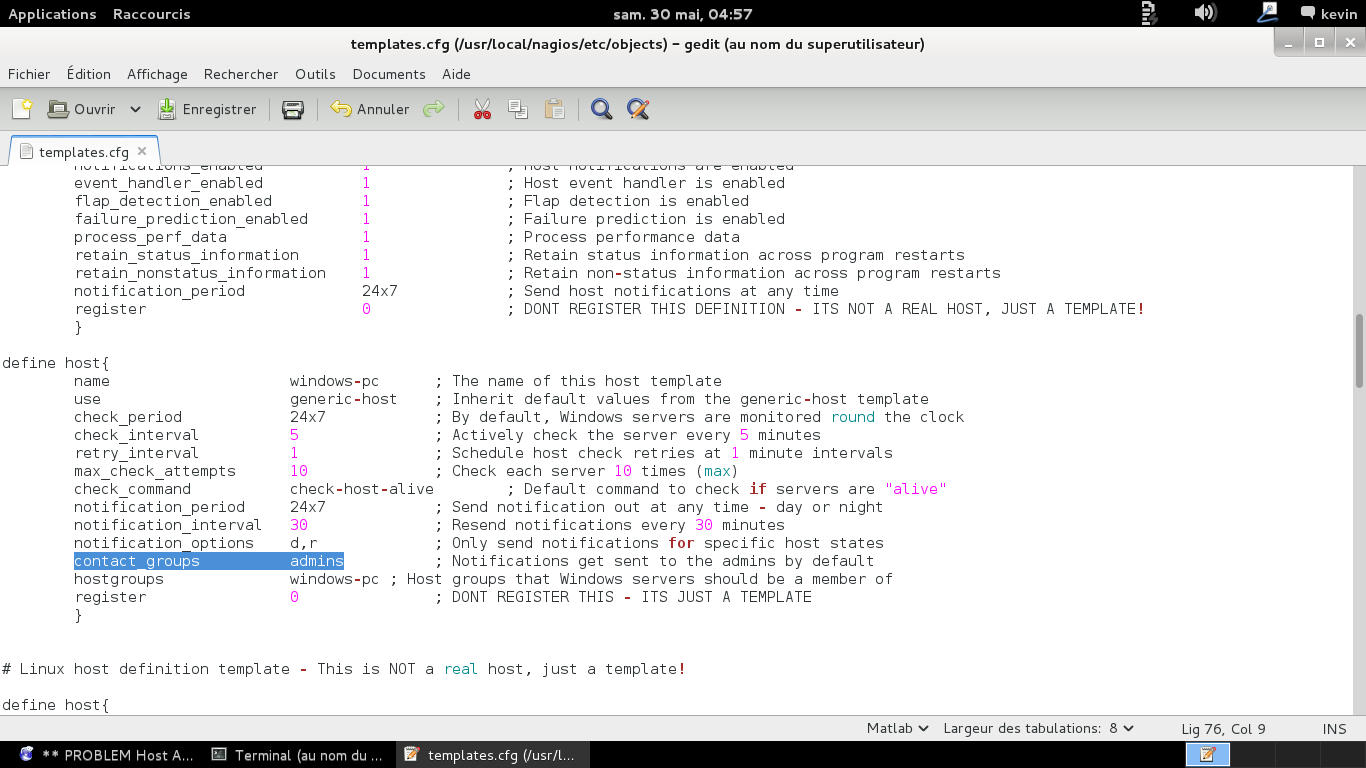Viewport: 1366px width, 768px height.
Task: Copy selection with copy icon
Action: pyautogui.click(x=517, y=109)
